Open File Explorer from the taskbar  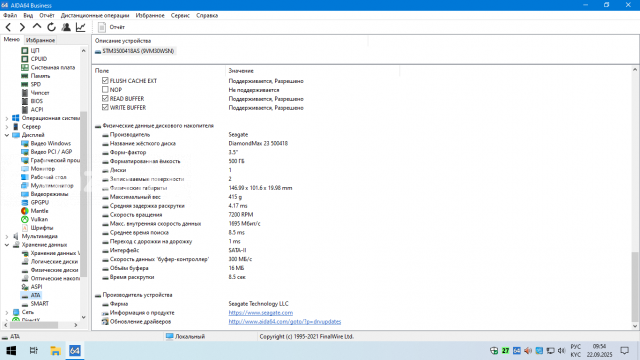tap(55, 351)
